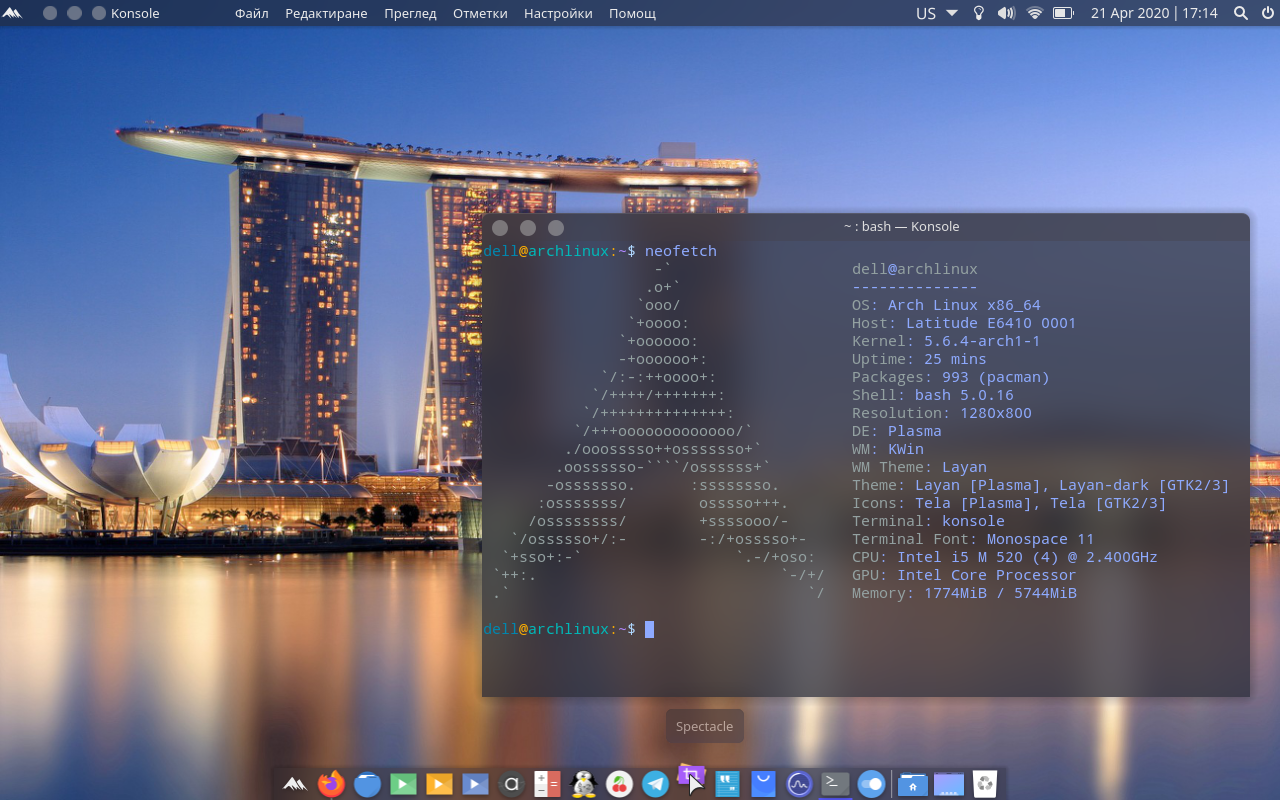
Task: Open the home folder in the dock
Action: pos(912,784)
